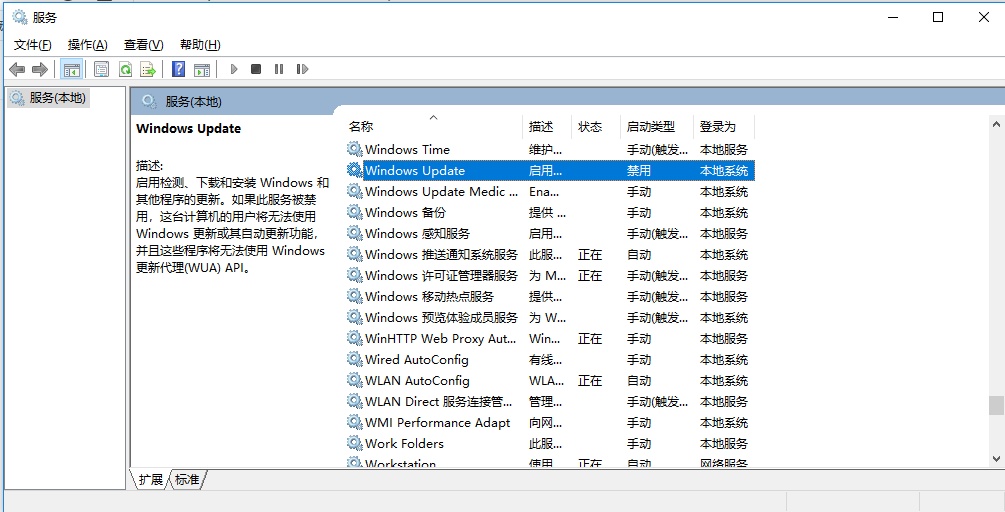Click the Stop Service square icon

(256, 69)
